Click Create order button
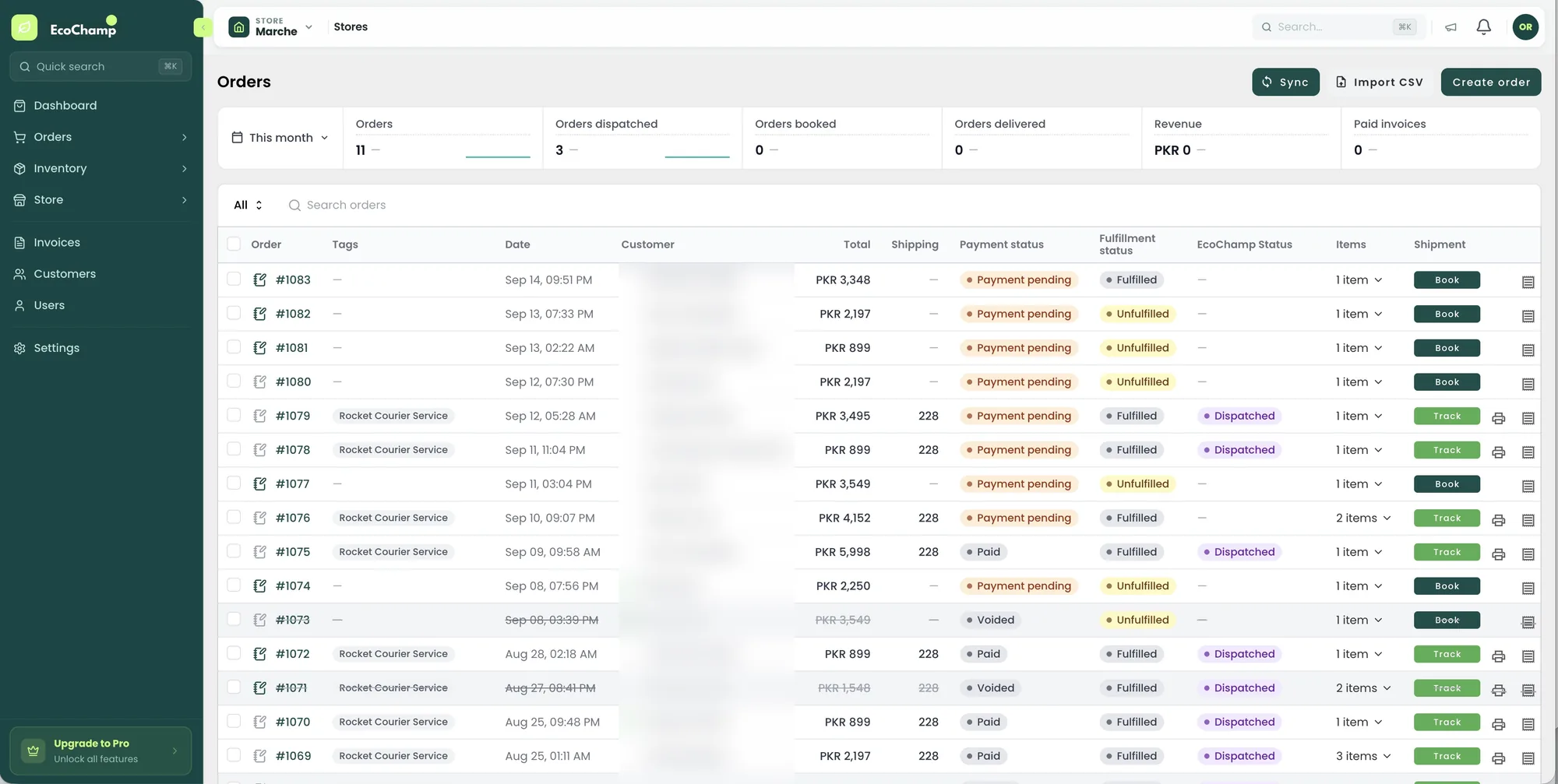1558x784 pixels. tap(1490, 82)
